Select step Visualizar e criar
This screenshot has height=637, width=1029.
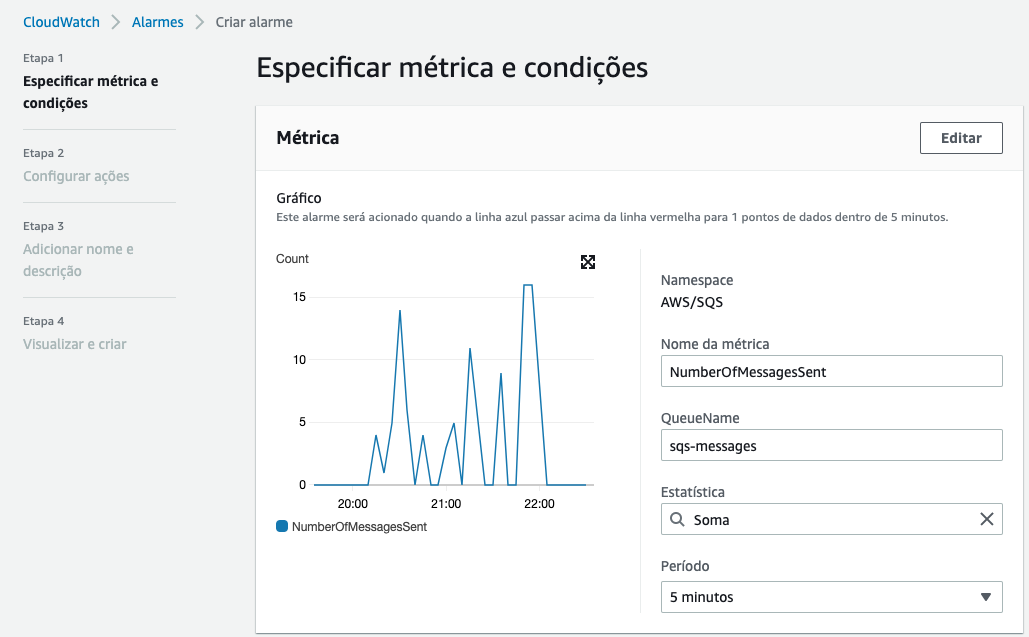[75, 344]
